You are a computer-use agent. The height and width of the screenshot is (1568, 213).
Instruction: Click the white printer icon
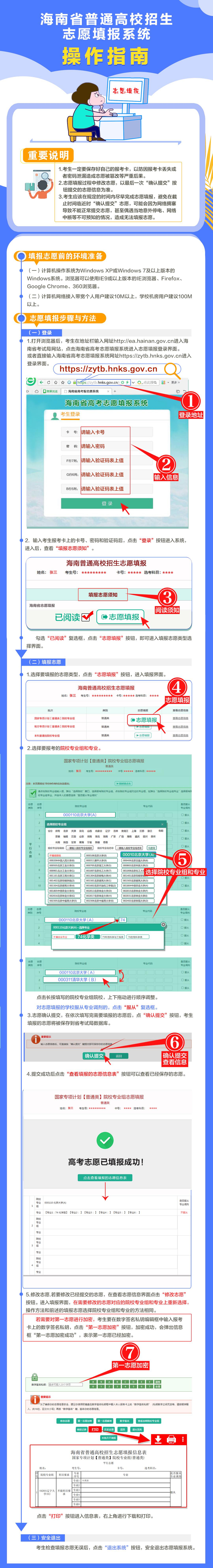(x=171, y=1440)
